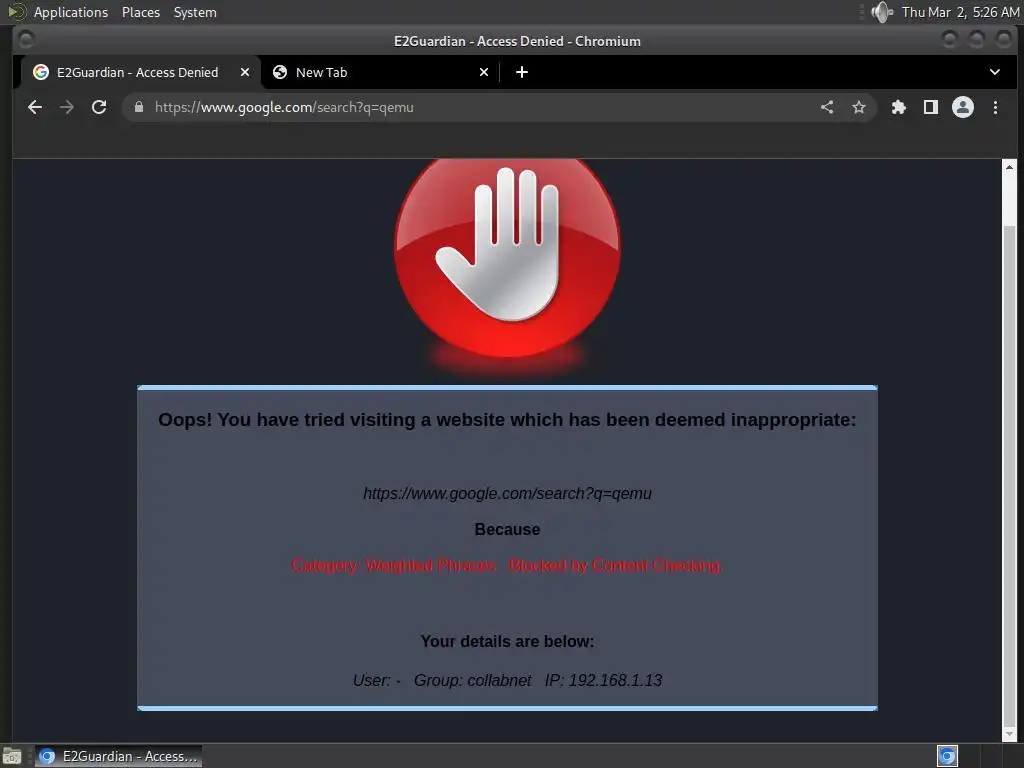Click the forward navigation arrow

pos(67,107)
